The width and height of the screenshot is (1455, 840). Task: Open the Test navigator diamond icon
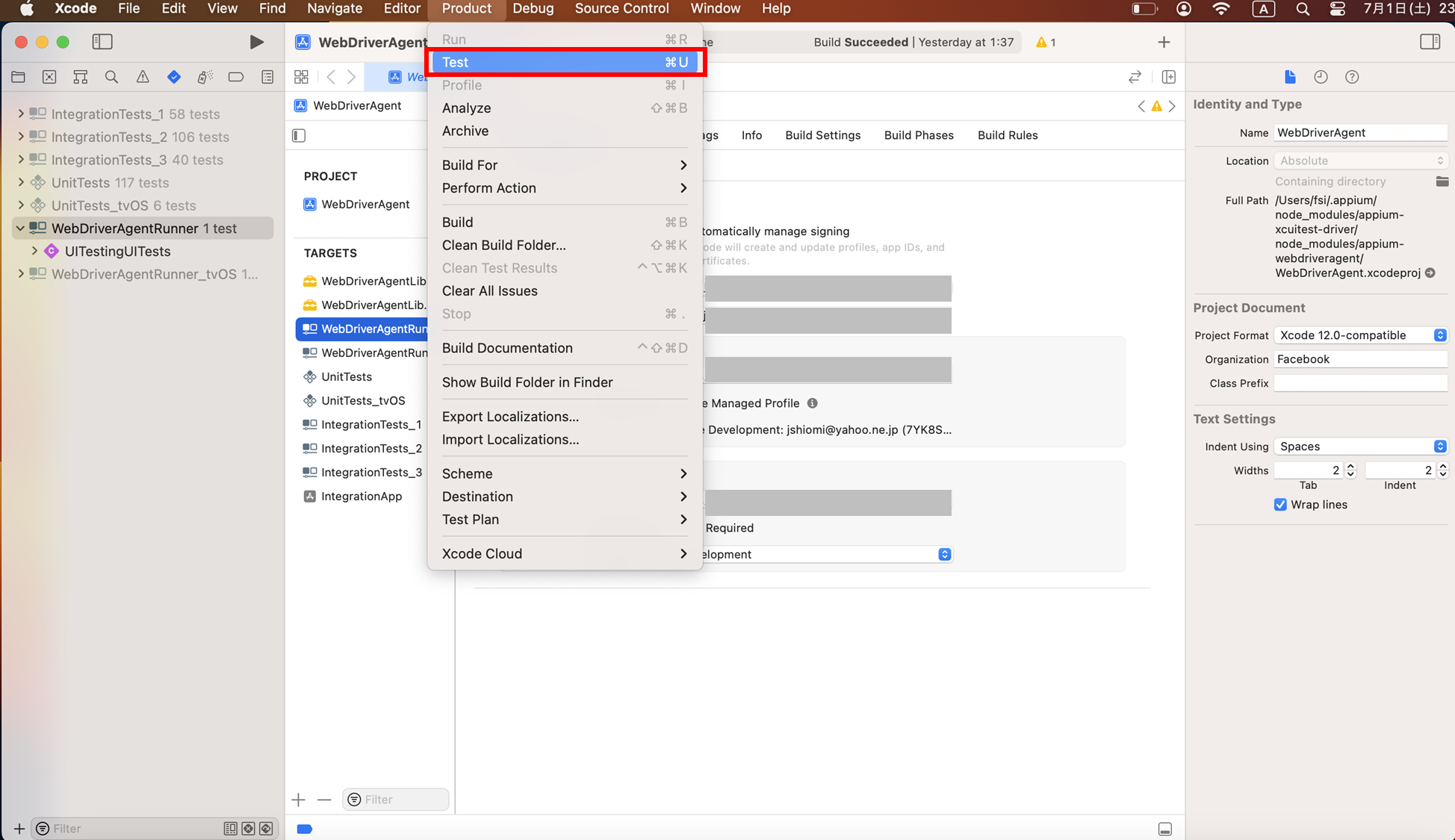(x=173, y=77)
